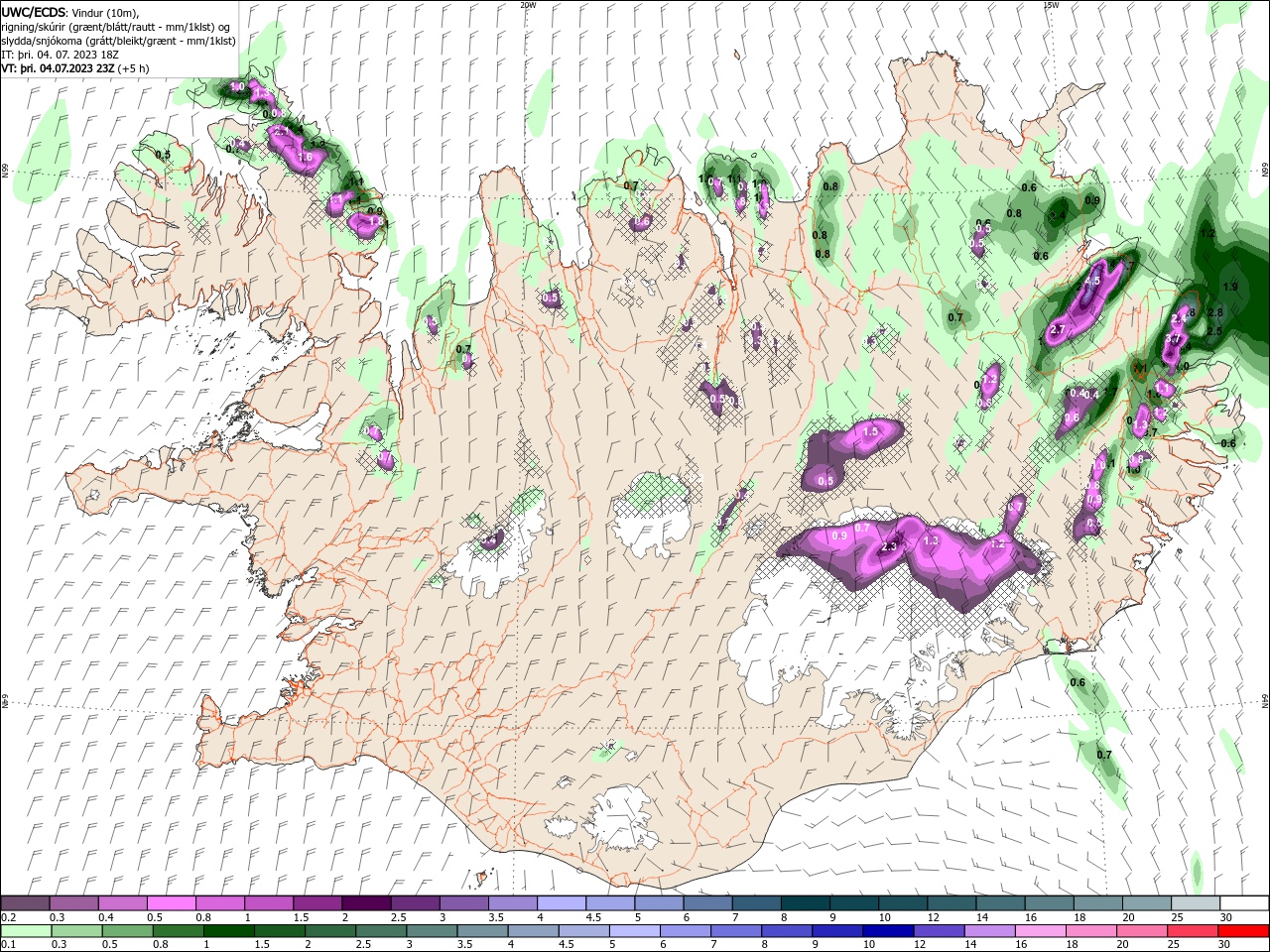
Task: Click the 2.7 value in the eastern rain cell
Action: pos(1057,330)
